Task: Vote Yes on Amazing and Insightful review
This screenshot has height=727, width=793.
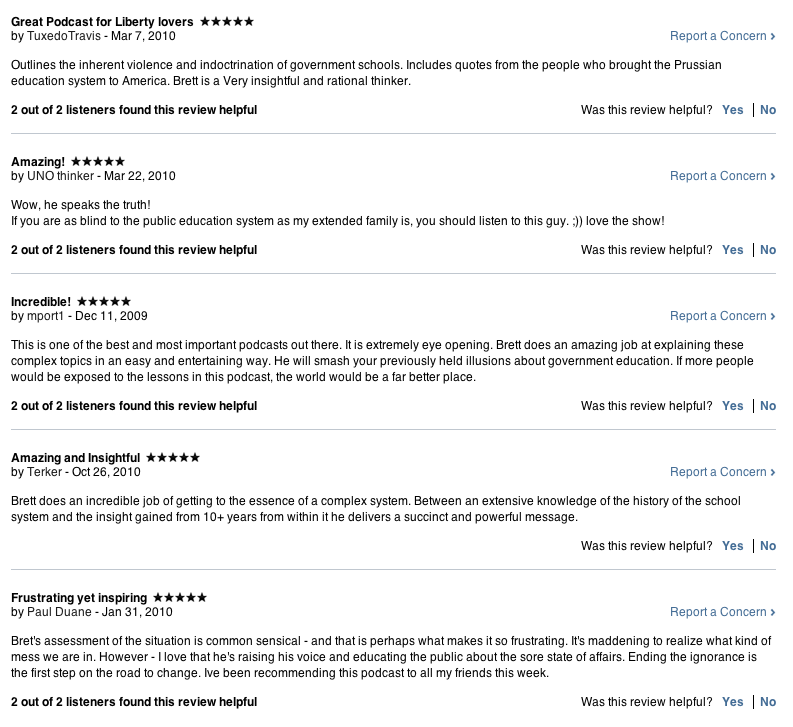Action: pos(733,546)
